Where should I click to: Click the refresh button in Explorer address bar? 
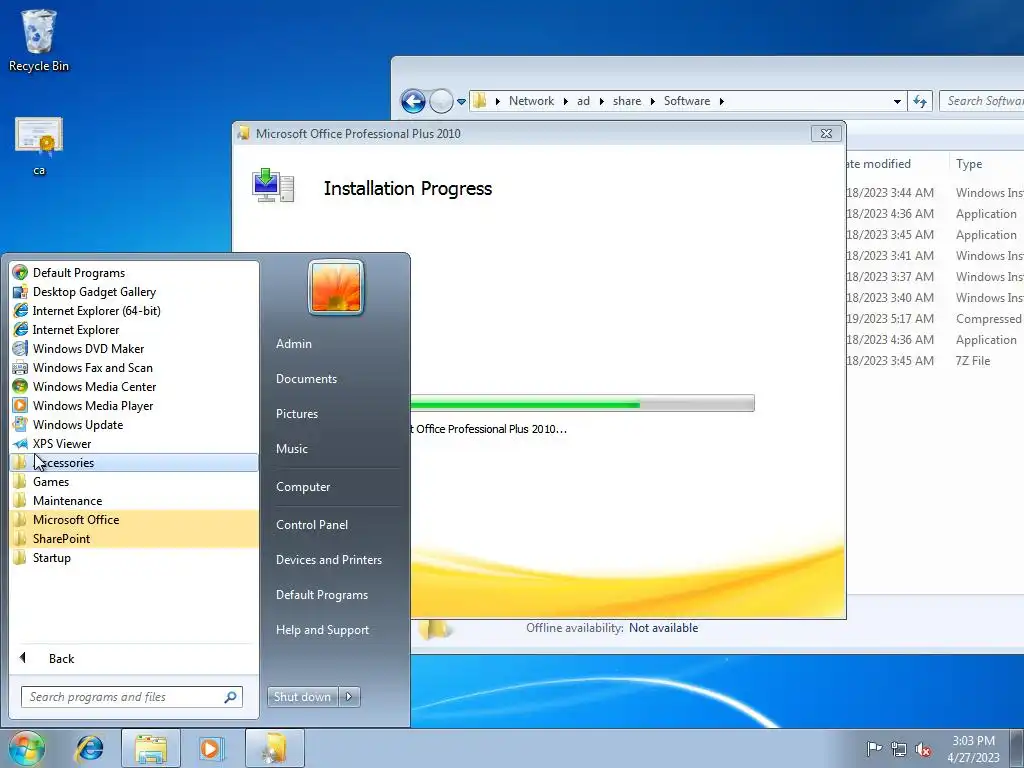[920, 101]
